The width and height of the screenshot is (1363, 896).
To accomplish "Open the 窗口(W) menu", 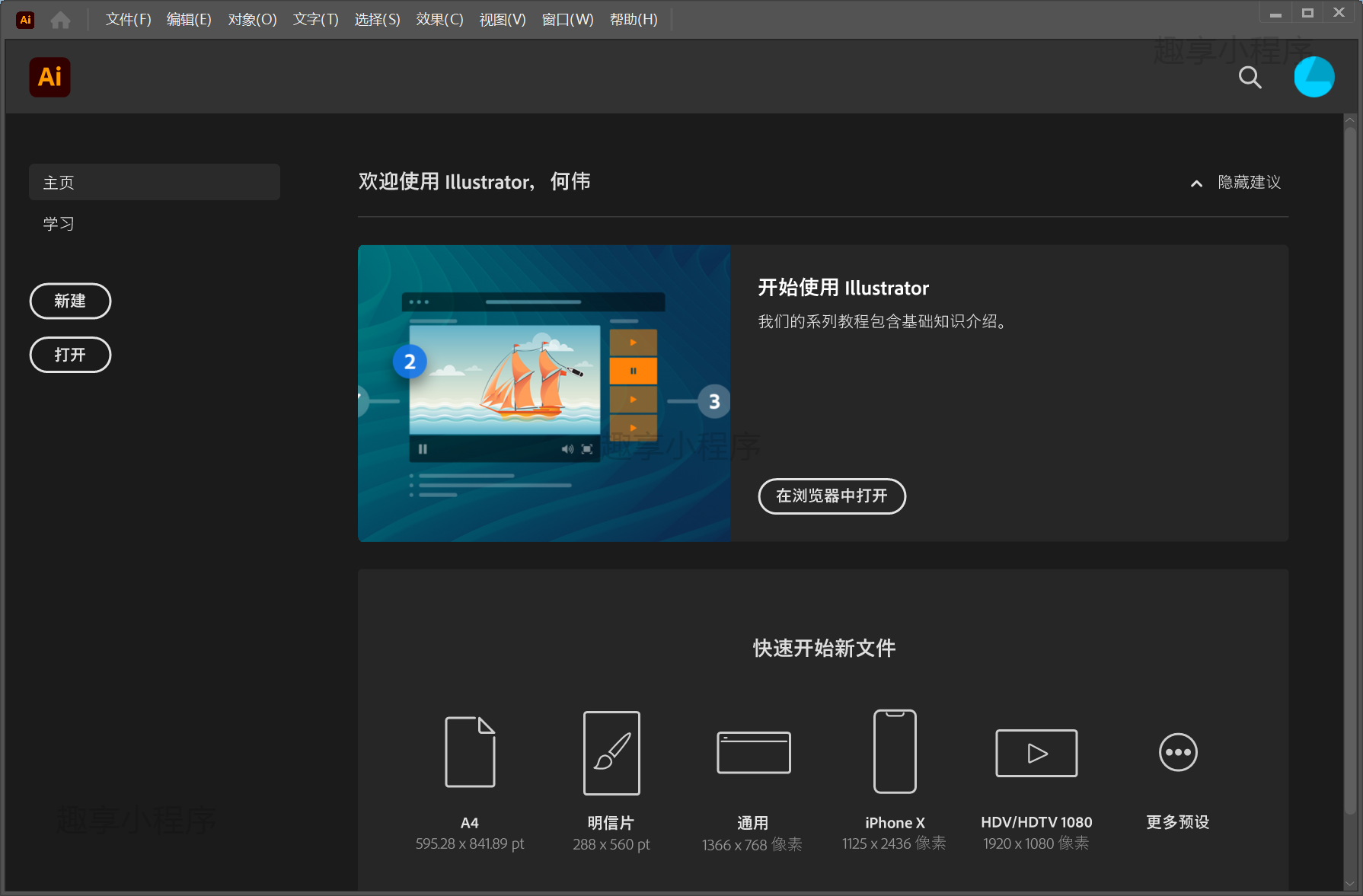I will pos(567,20).
